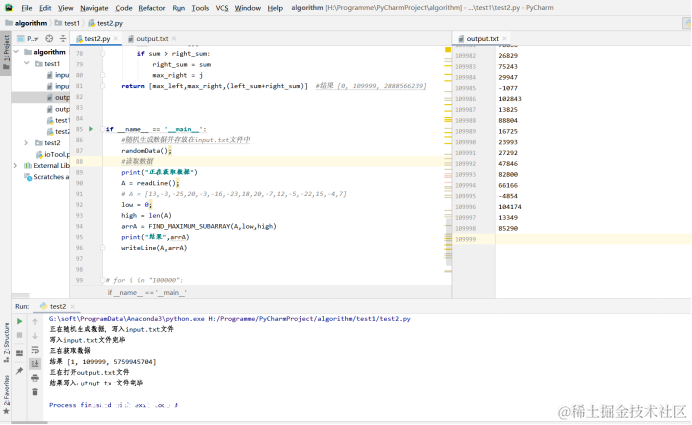The width and height of the screenshot is (692, 425).
Task: Click the randomData() call on line 87
Action: click(x=145, y=150)
